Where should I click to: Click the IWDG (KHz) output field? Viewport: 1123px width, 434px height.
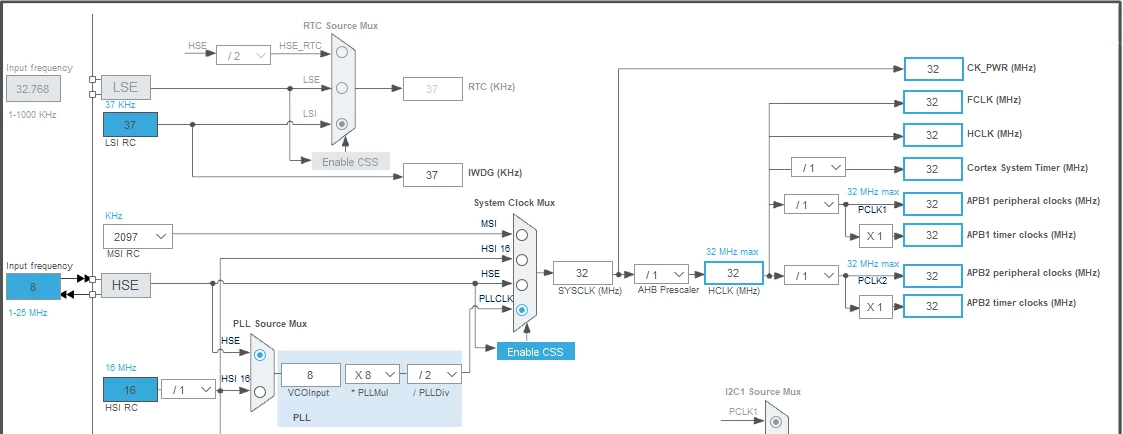coord(433,175)
